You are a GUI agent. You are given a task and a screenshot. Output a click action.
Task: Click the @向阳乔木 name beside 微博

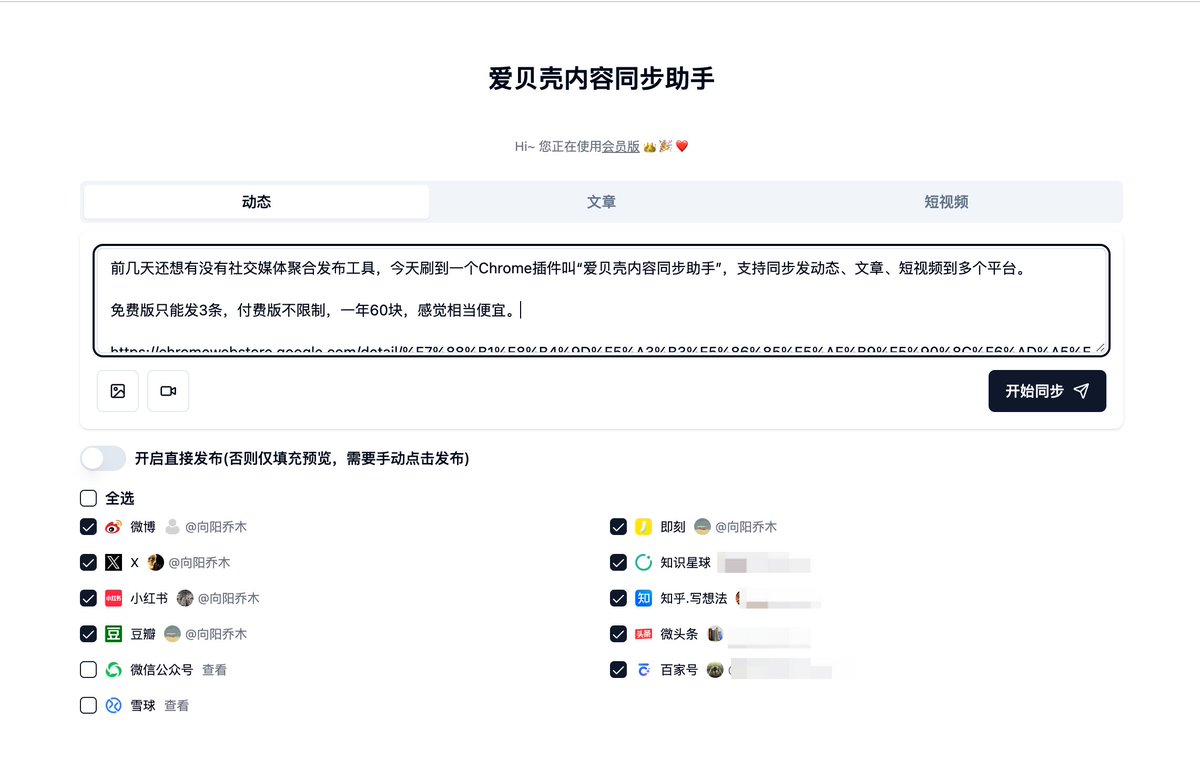pyautogui.click(x=215, y=527)
